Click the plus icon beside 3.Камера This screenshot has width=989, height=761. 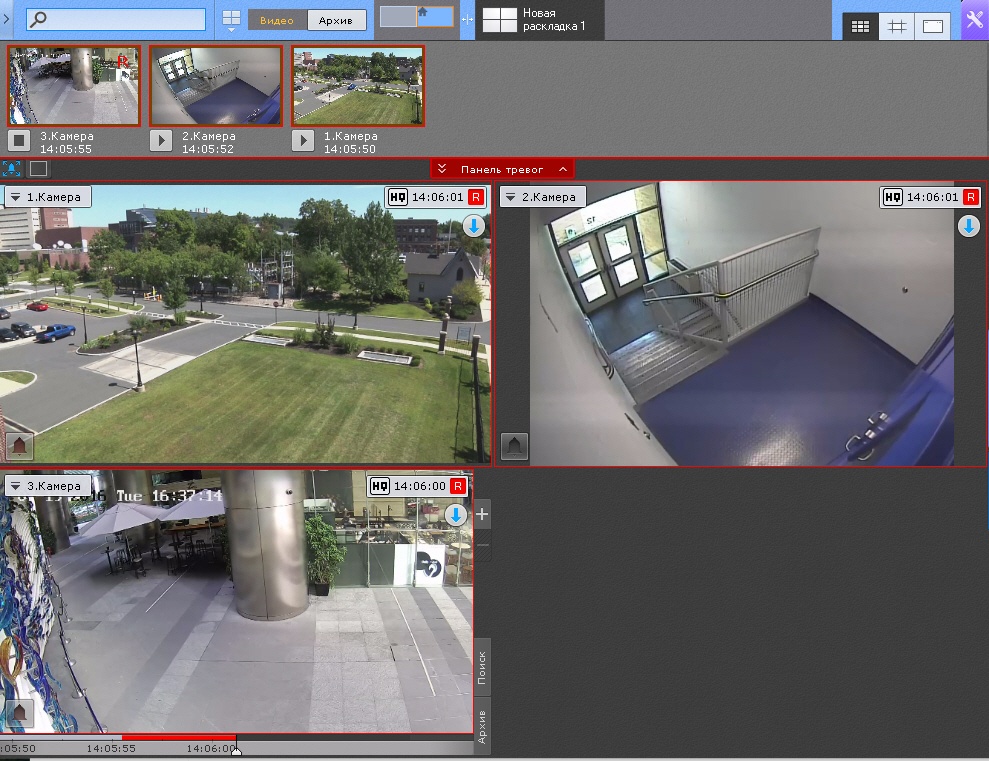pyautogui.click(x=482, y=514)
